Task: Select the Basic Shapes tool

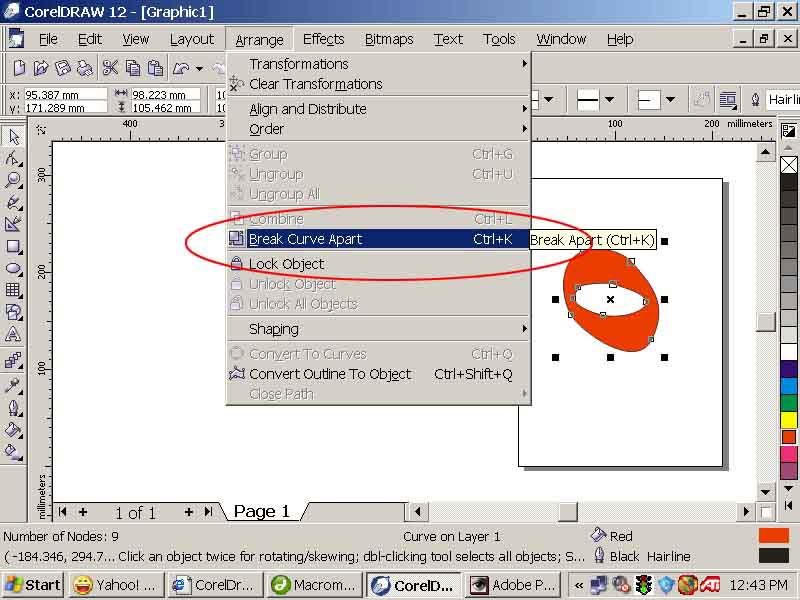Action: [x=13, y=312]
